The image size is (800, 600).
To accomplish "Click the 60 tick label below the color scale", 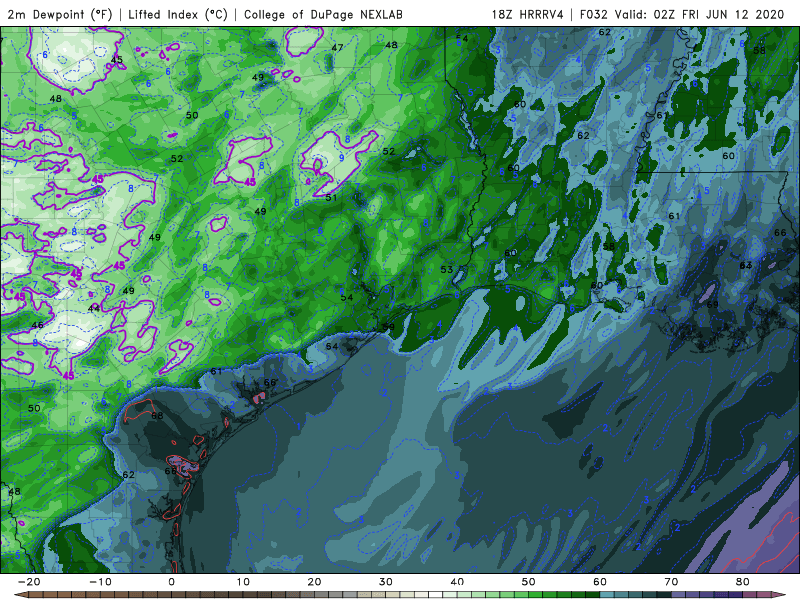I will click(x=600, y=582).
